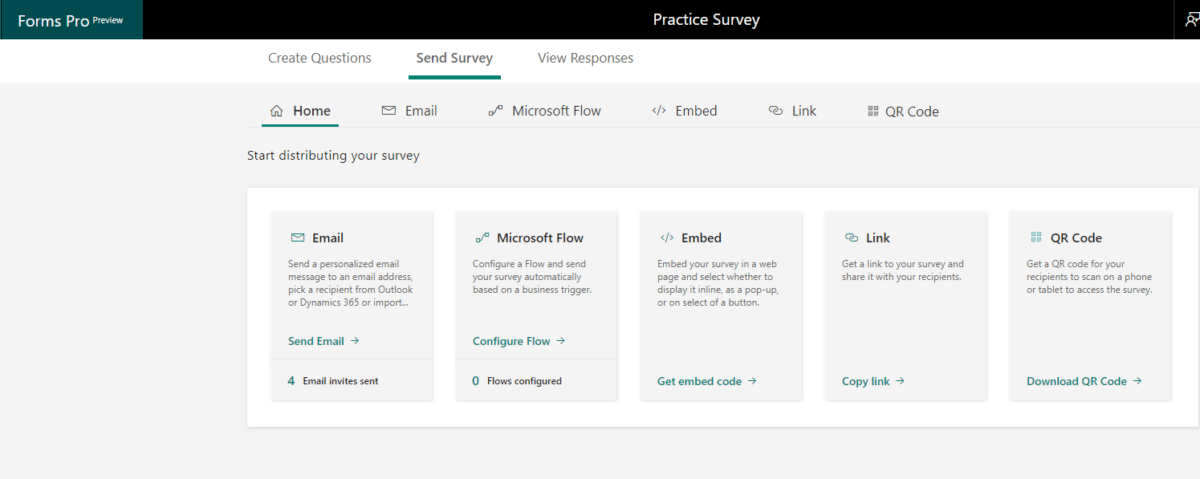The width and height of the screenshot is (1200, 479).
Task: Click the '0 Flows configured' counter
Action: (517, 381)
